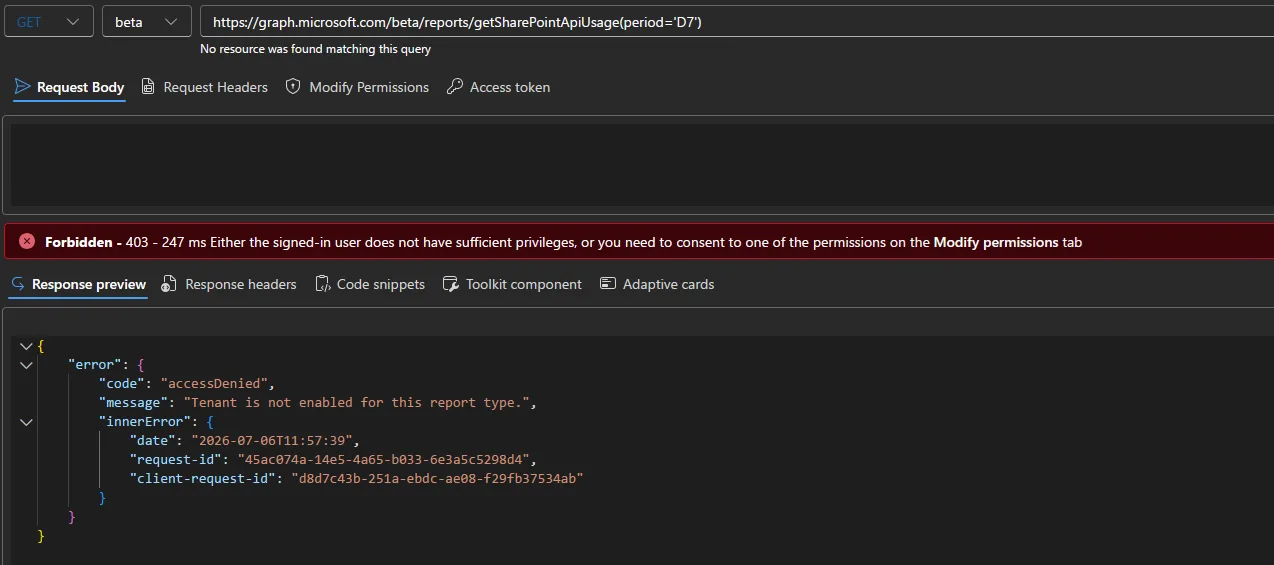
Task: Click the Response preview arrow icon
Action: [18, 284]
